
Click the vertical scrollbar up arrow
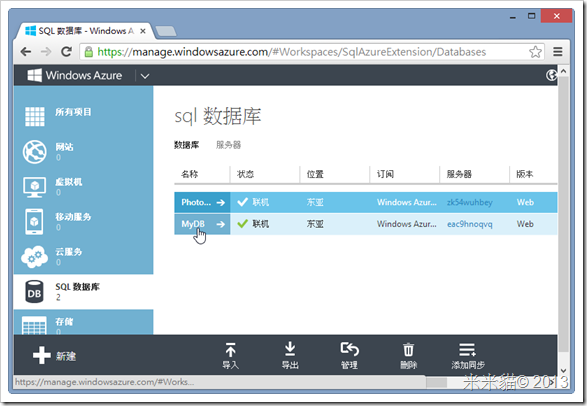tap(563, 71)
